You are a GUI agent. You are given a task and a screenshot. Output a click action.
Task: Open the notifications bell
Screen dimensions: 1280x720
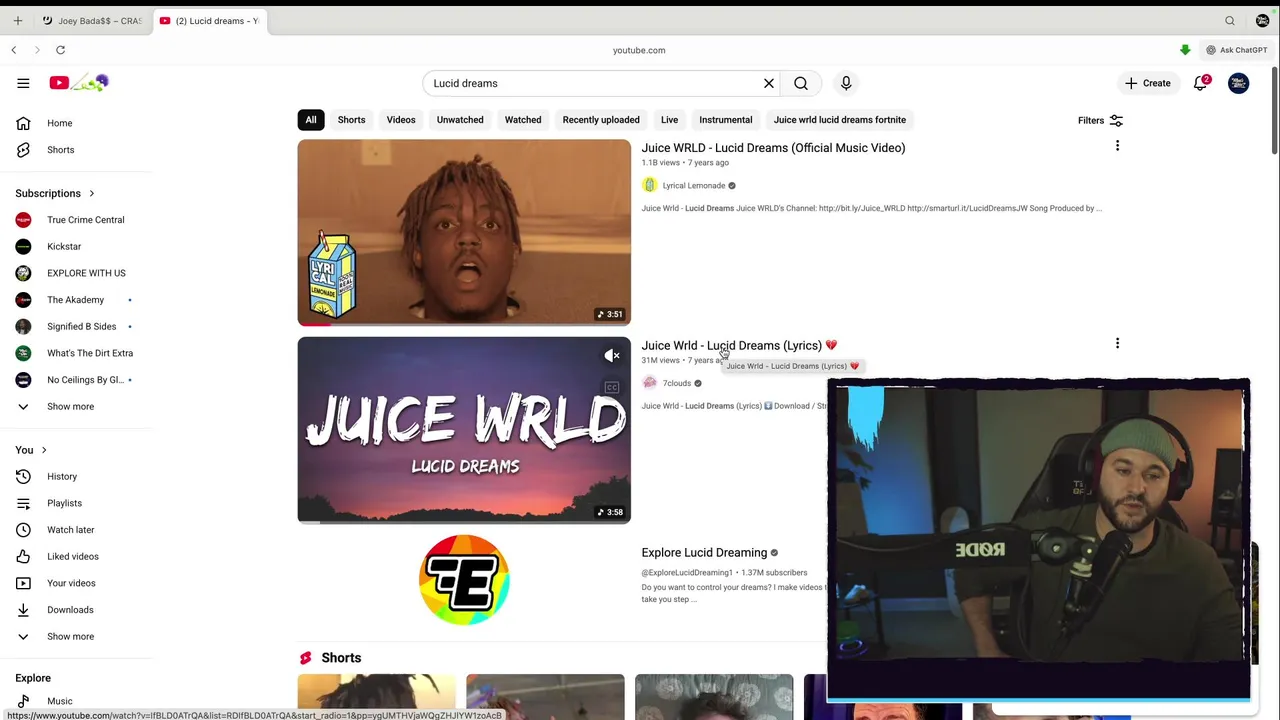point(1201,83)
